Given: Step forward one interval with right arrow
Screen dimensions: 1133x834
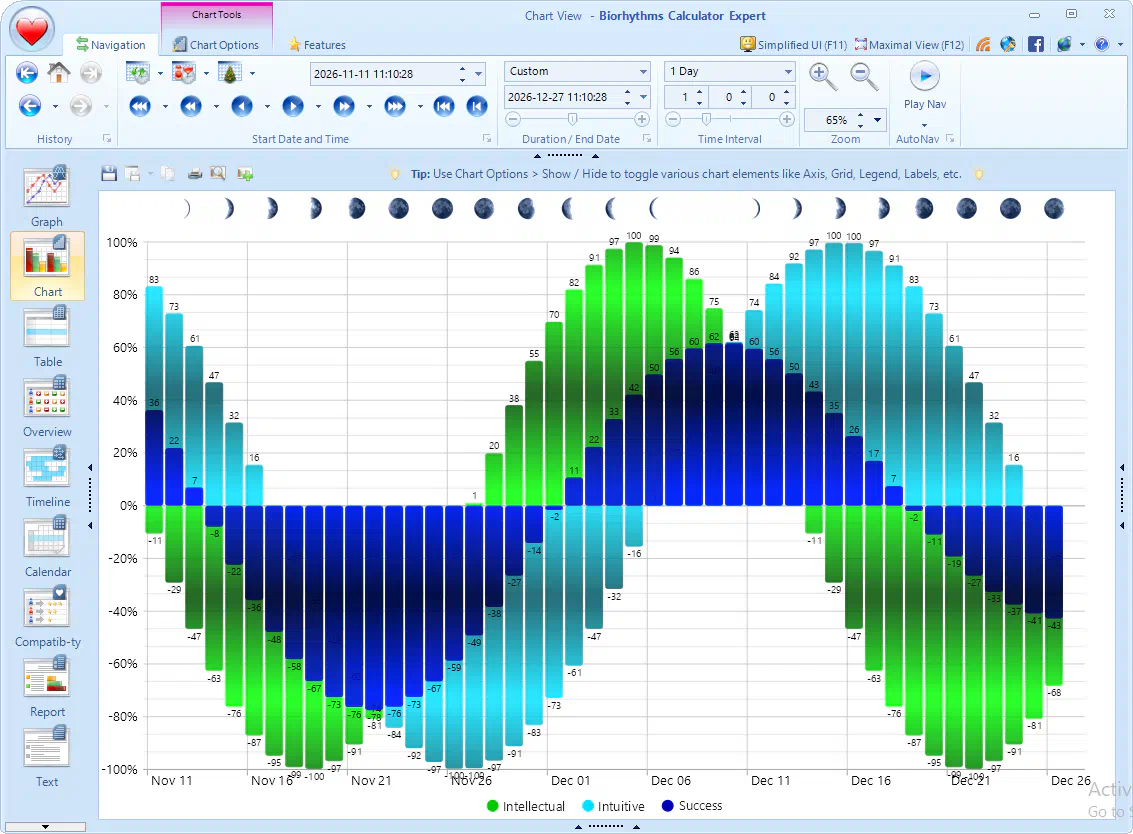Looking at the screenshot, I should pos(293,107).
